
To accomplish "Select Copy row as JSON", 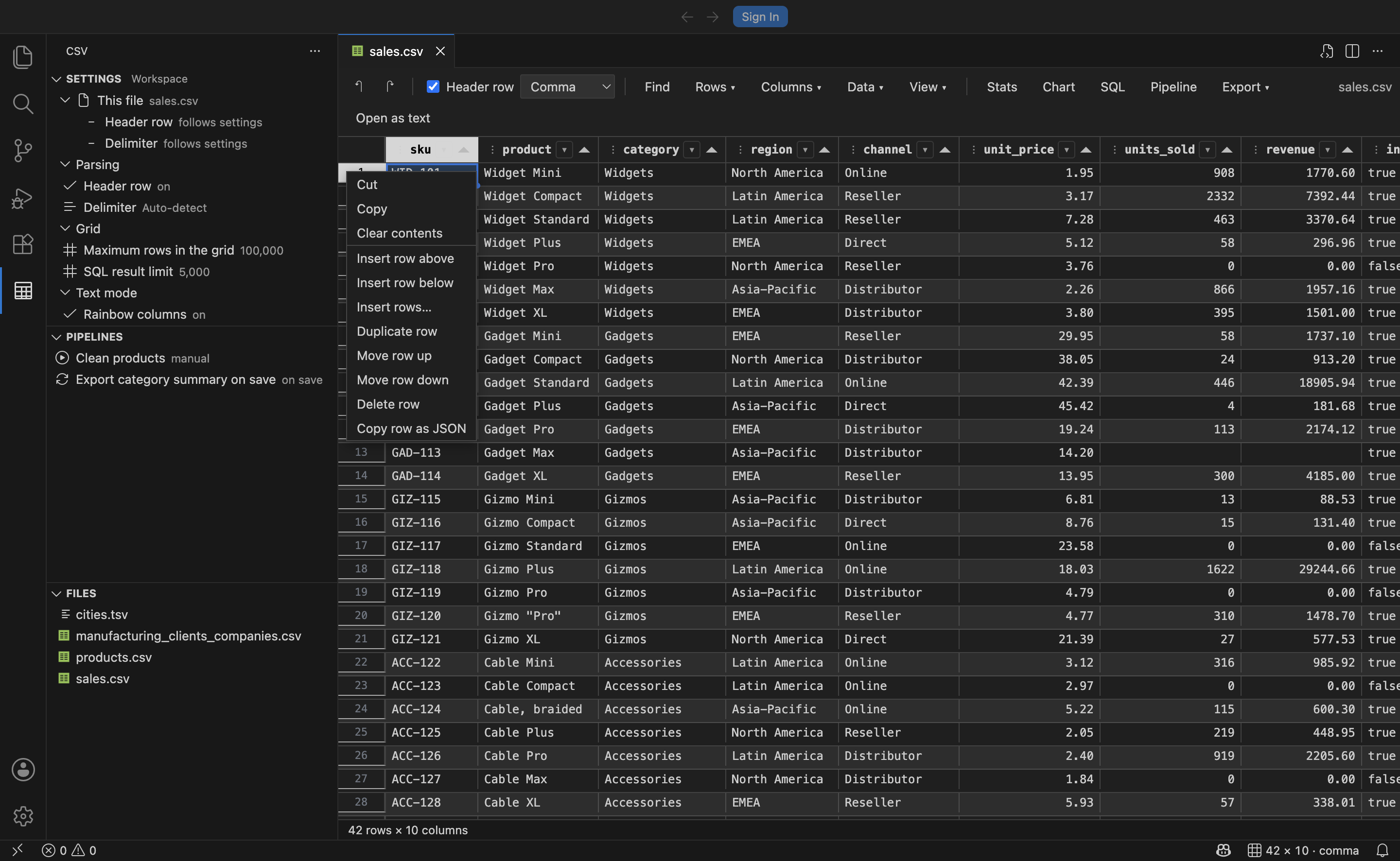I will pos(411,429).
